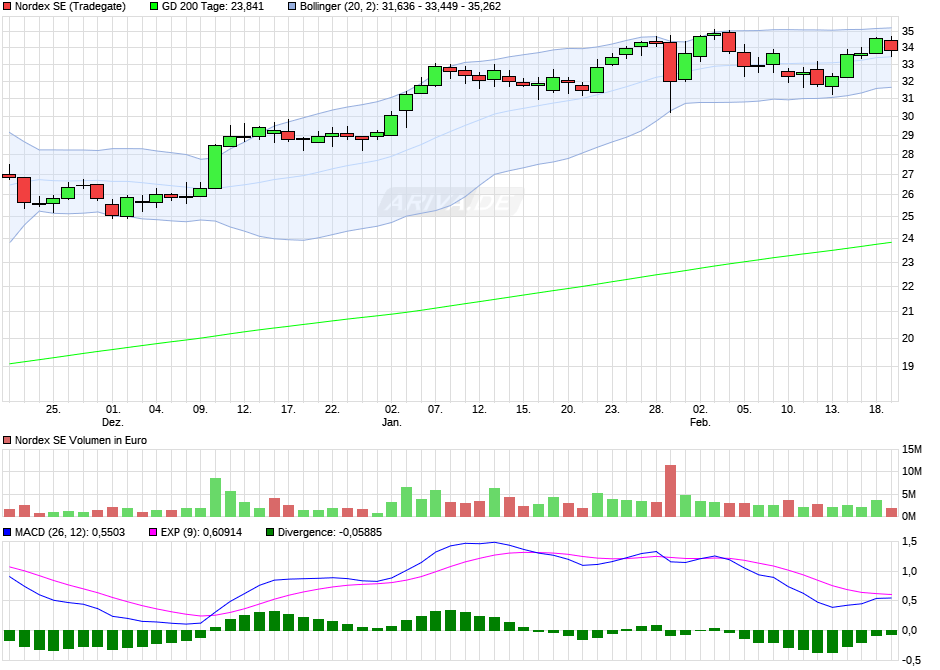Select the 'EXP (9): 0,60914' label

[x=201, y=532]
